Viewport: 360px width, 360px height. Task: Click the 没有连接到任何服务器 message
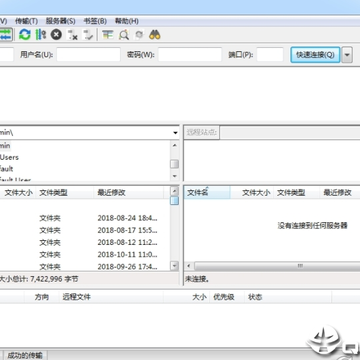click(x=312, y=226)
